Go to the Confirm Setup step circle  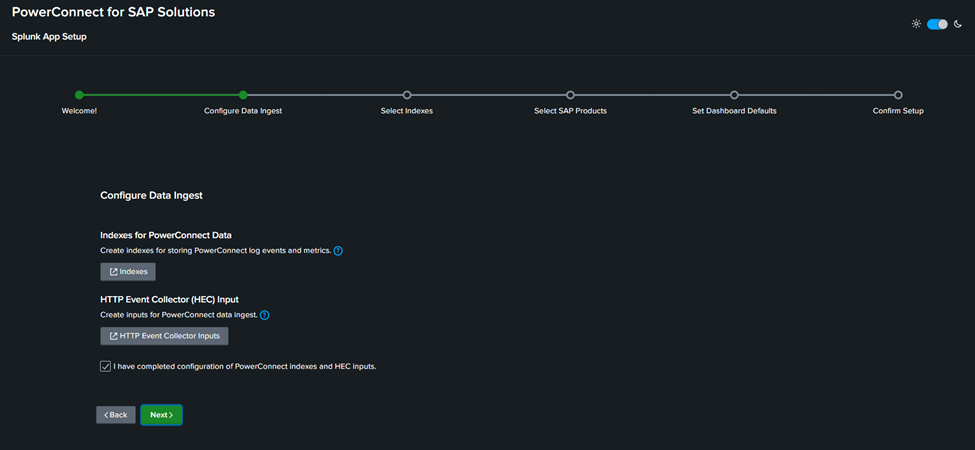(898, 95)
